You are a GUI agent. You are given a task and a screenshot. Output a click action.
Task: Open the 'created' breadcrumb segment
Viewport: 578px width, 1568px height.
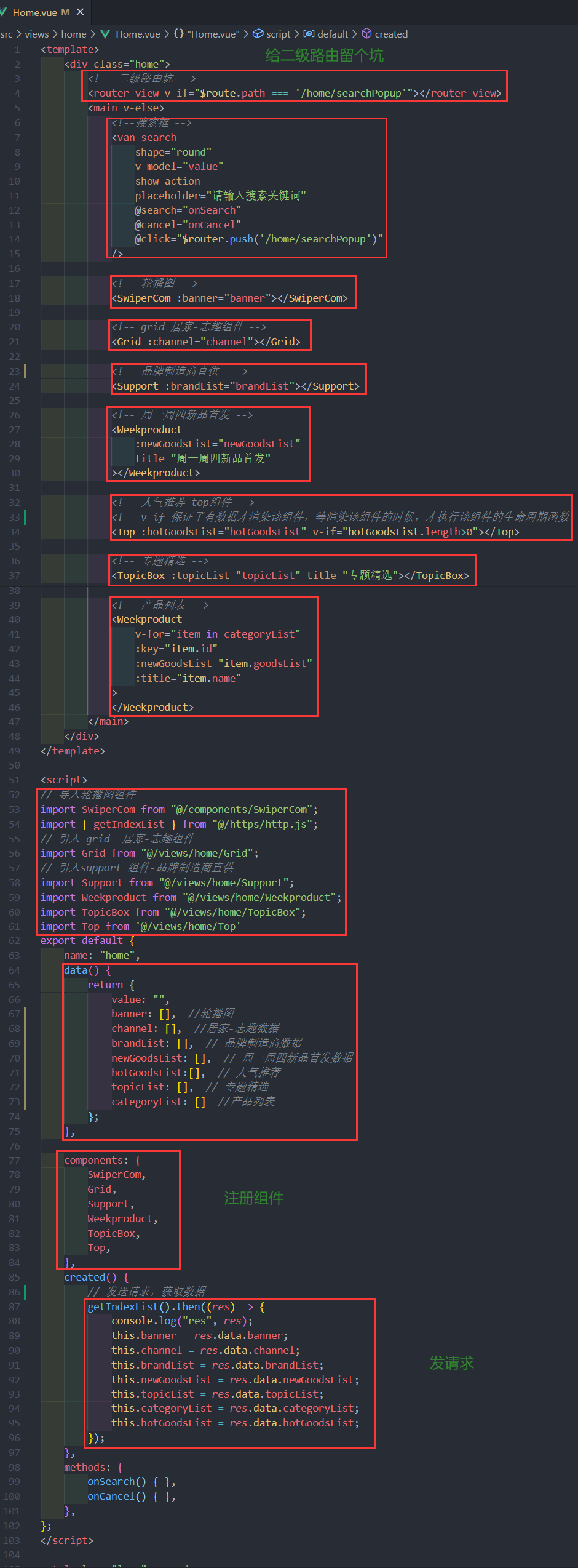[x=391, y=34]
